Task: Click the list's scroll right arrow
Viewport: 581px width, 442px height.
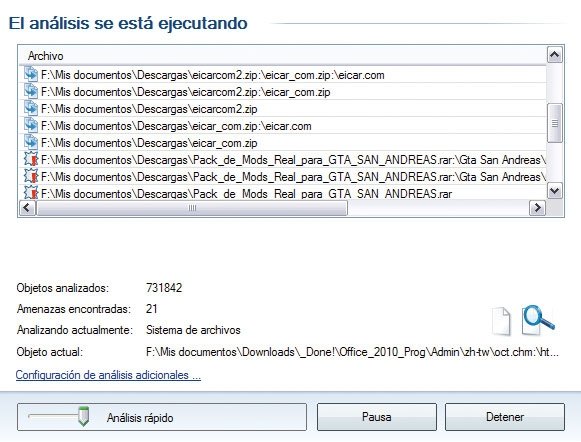Action: 537,208
